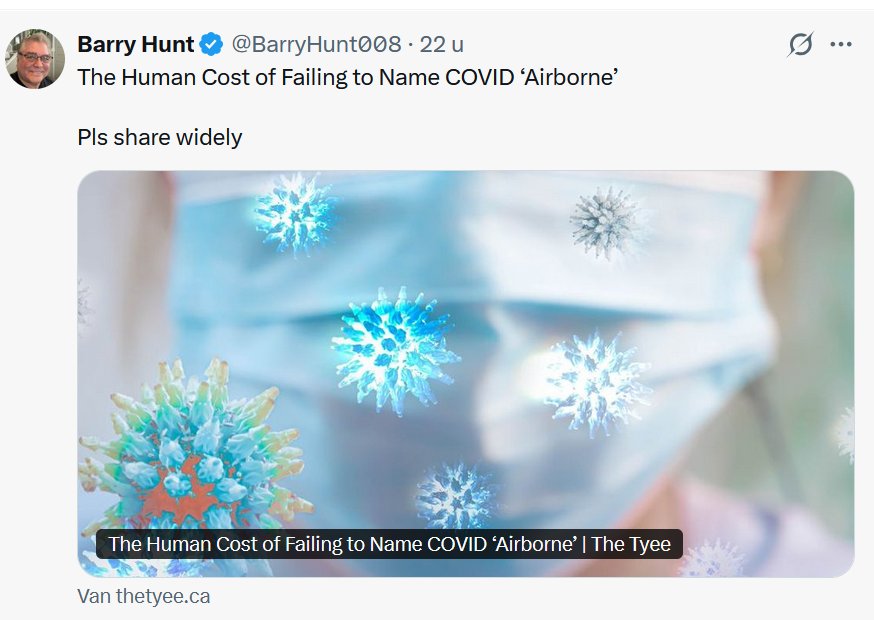Open the three-dot more options menu
874x620 pixels.
coord(841,45)
